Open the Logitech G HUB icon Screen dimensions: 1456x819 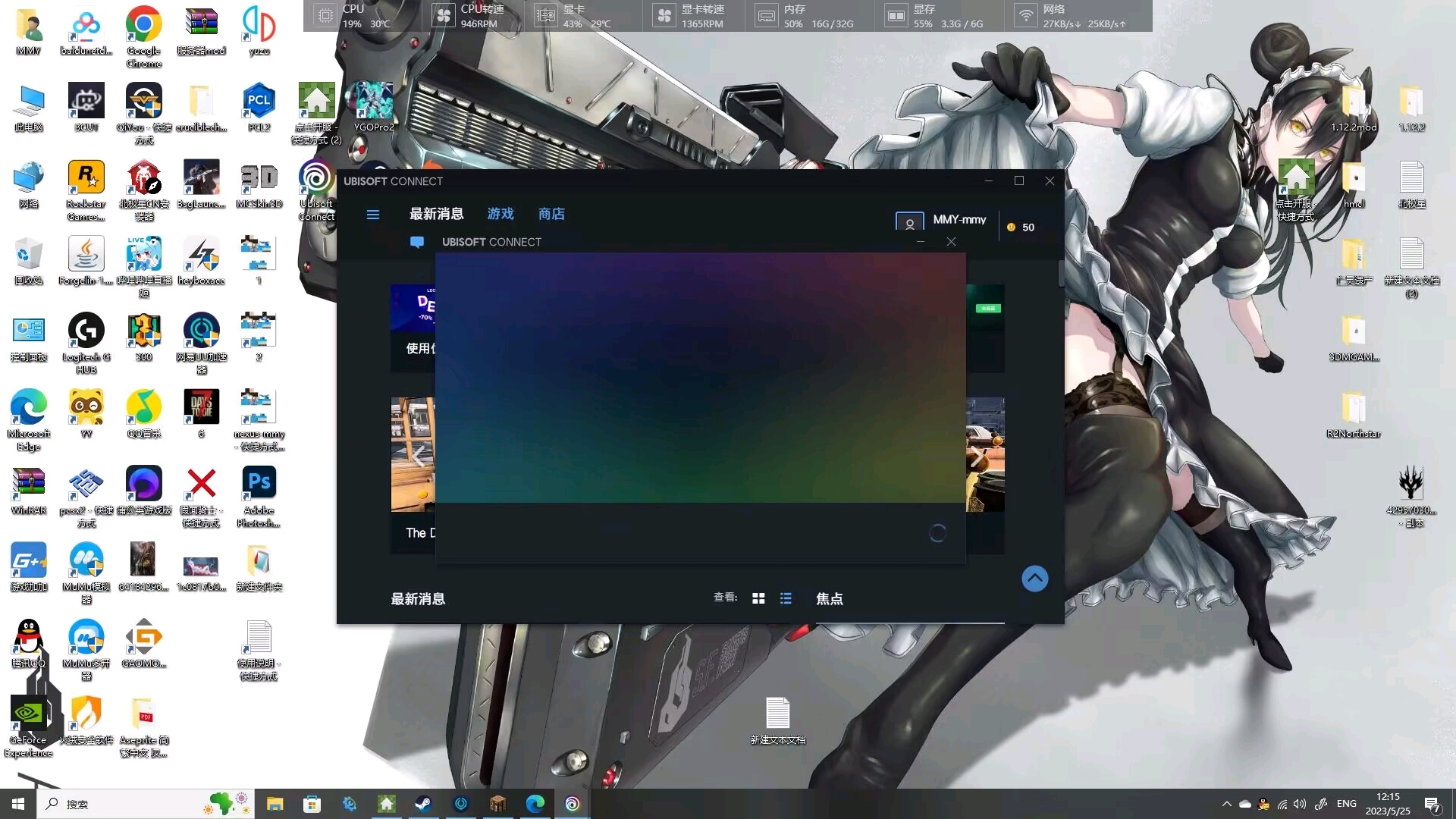pos(86,344)
